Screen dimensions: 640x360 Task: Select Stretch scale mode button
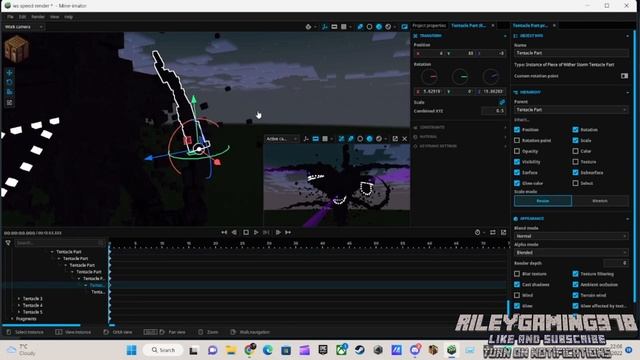tap(600, 201)
